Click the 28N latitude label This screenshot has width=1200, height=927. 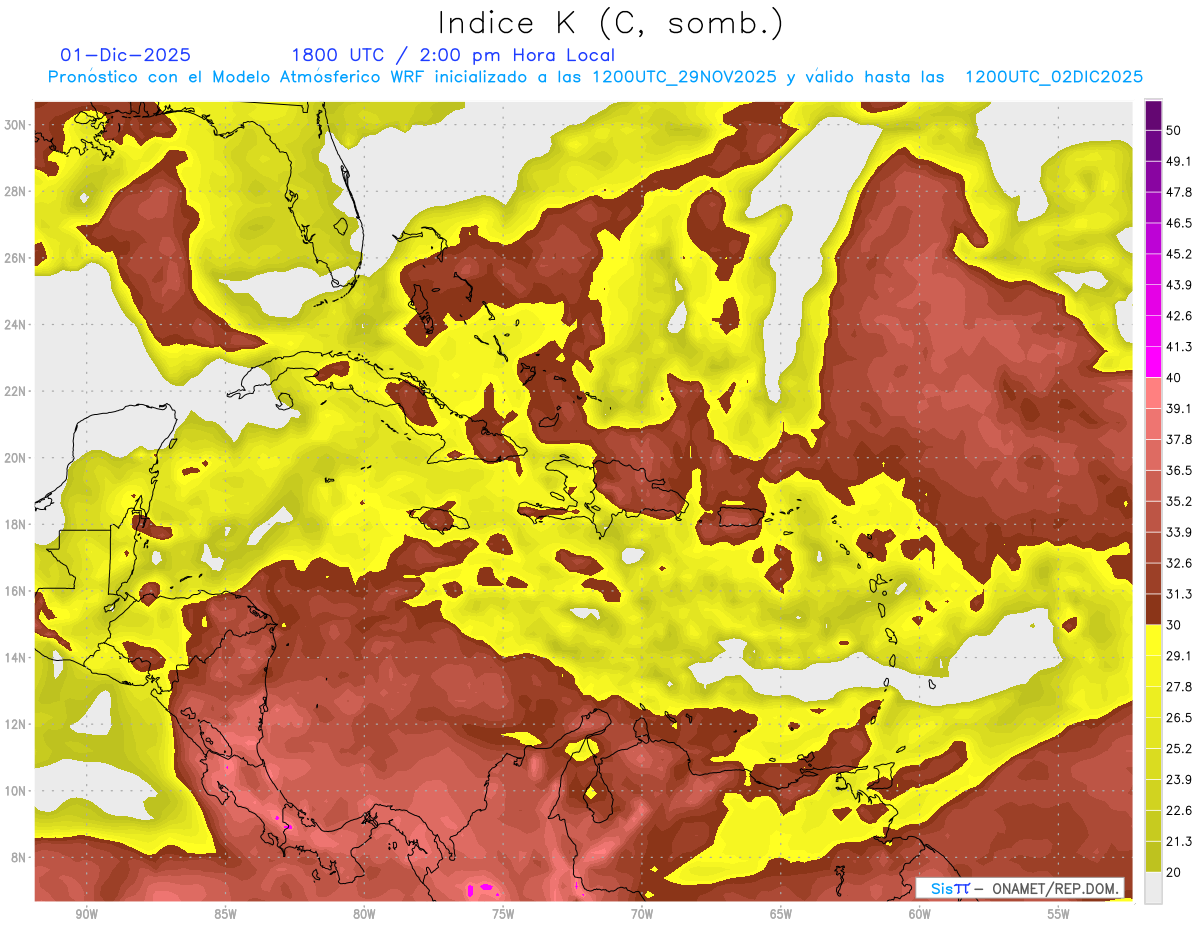15,191
